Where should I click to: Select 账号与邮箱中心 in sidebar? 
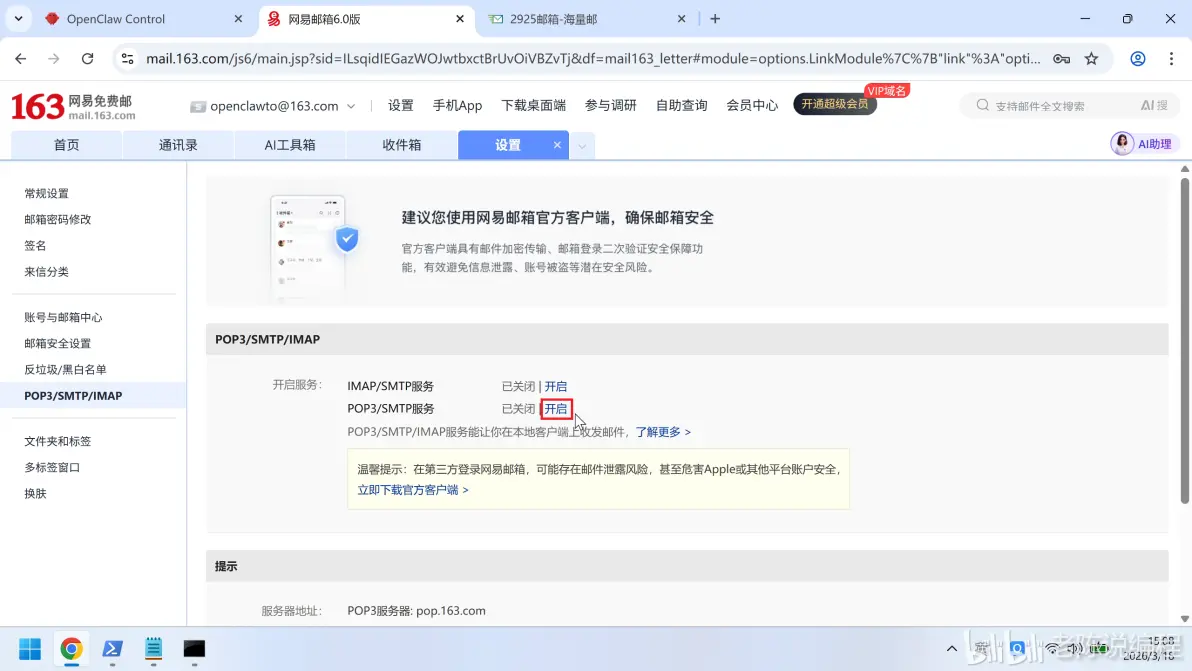point(63,317)
